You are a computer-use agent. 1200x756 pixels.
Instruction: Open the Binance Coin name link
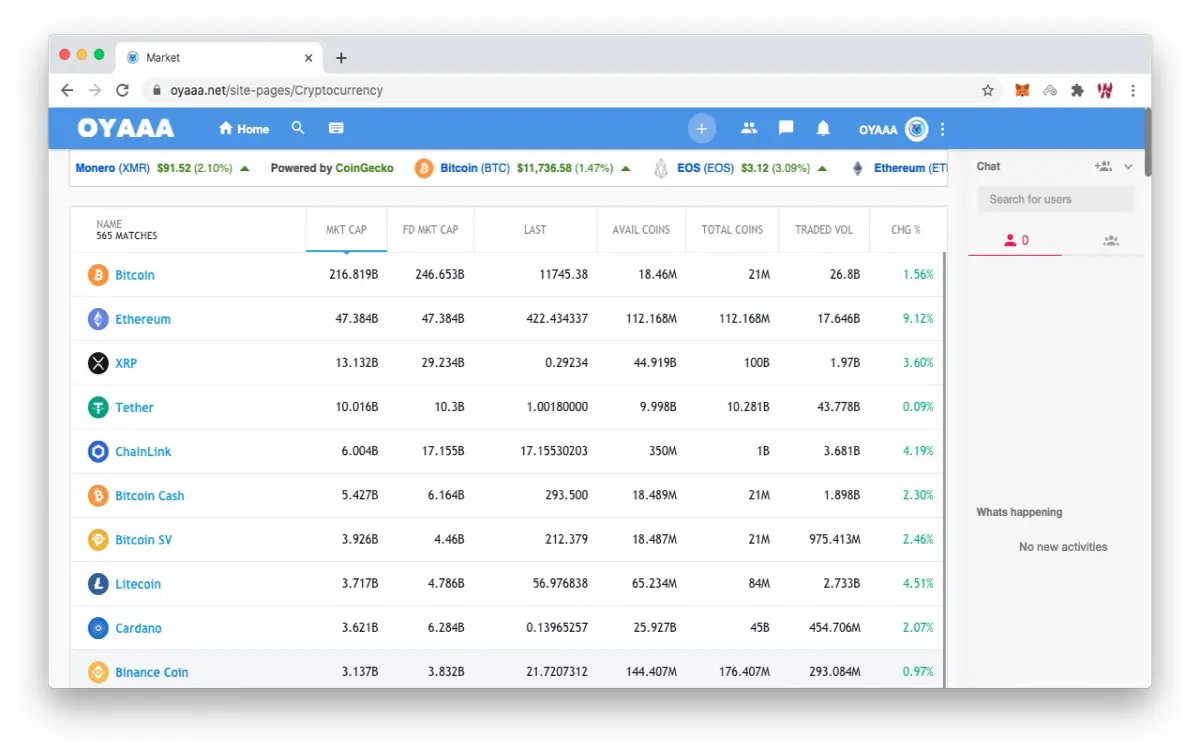tap(152, 672)
